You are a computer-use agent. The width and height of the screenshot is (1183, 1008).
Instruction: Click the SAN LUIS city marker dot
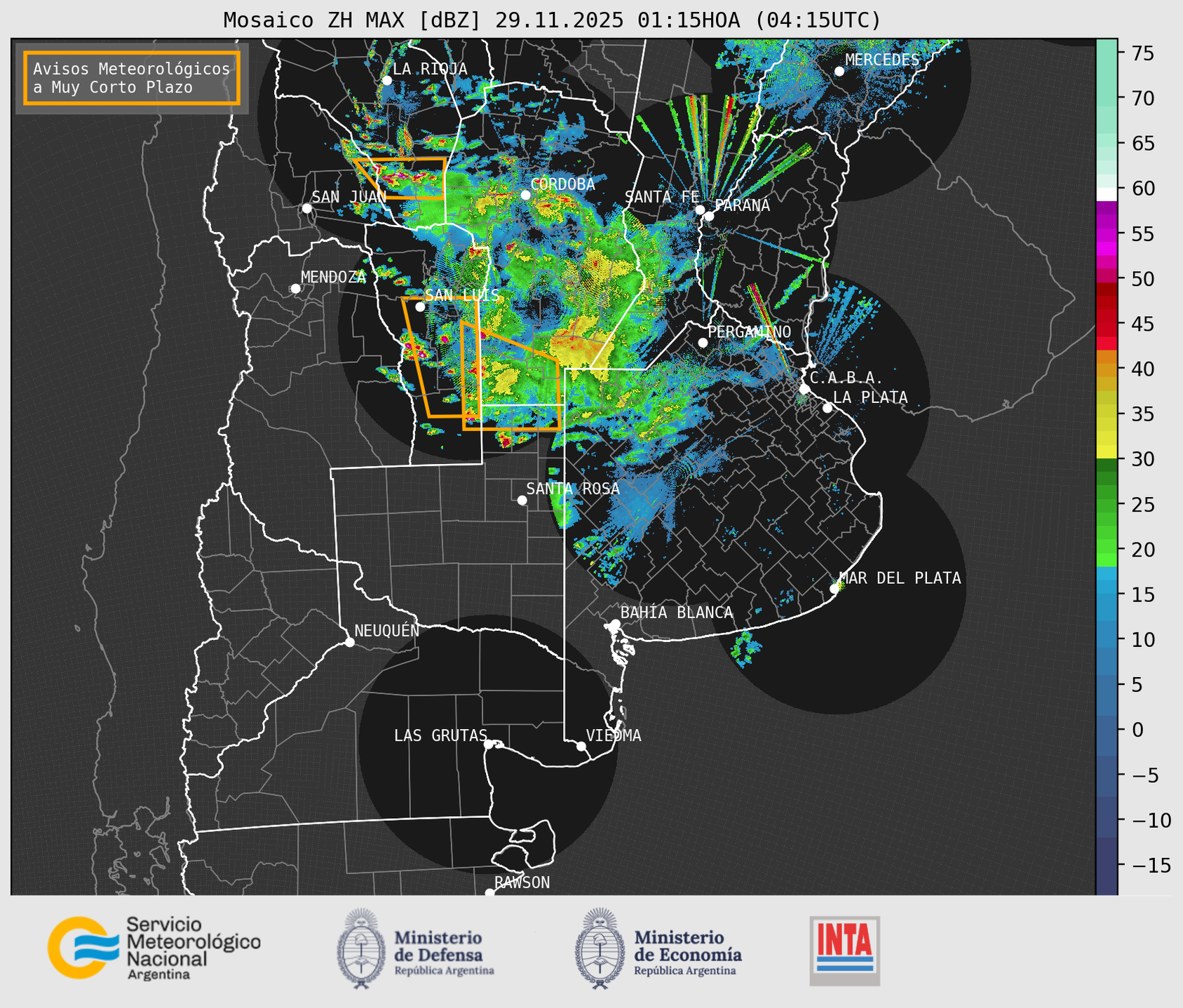pyautogui.click(x=420, y=307)
